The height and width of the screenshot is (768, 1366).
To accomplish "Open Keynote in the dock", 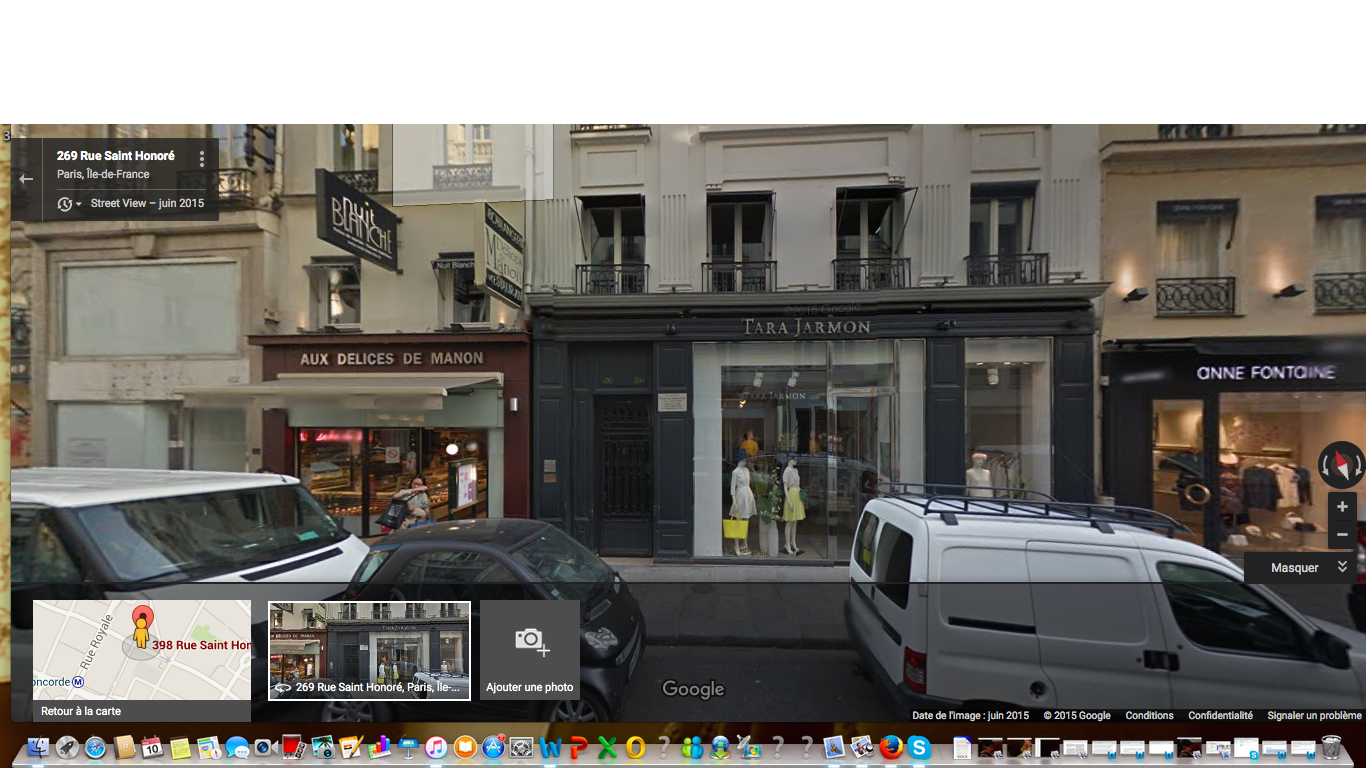I will click(x=408, y=747).
